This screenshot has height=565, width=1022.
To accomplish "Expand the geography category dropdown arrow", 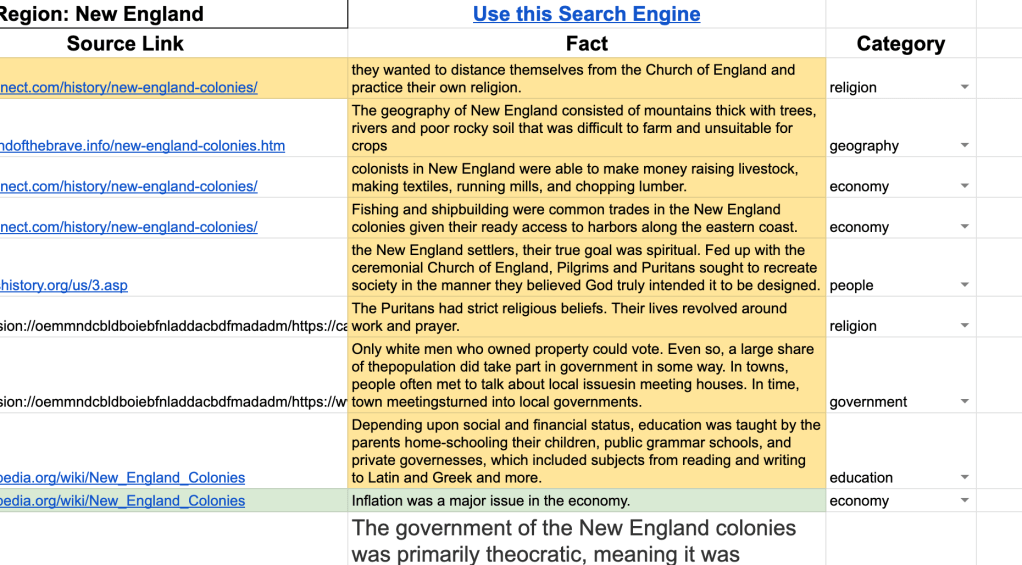I will tap(964, 146).
